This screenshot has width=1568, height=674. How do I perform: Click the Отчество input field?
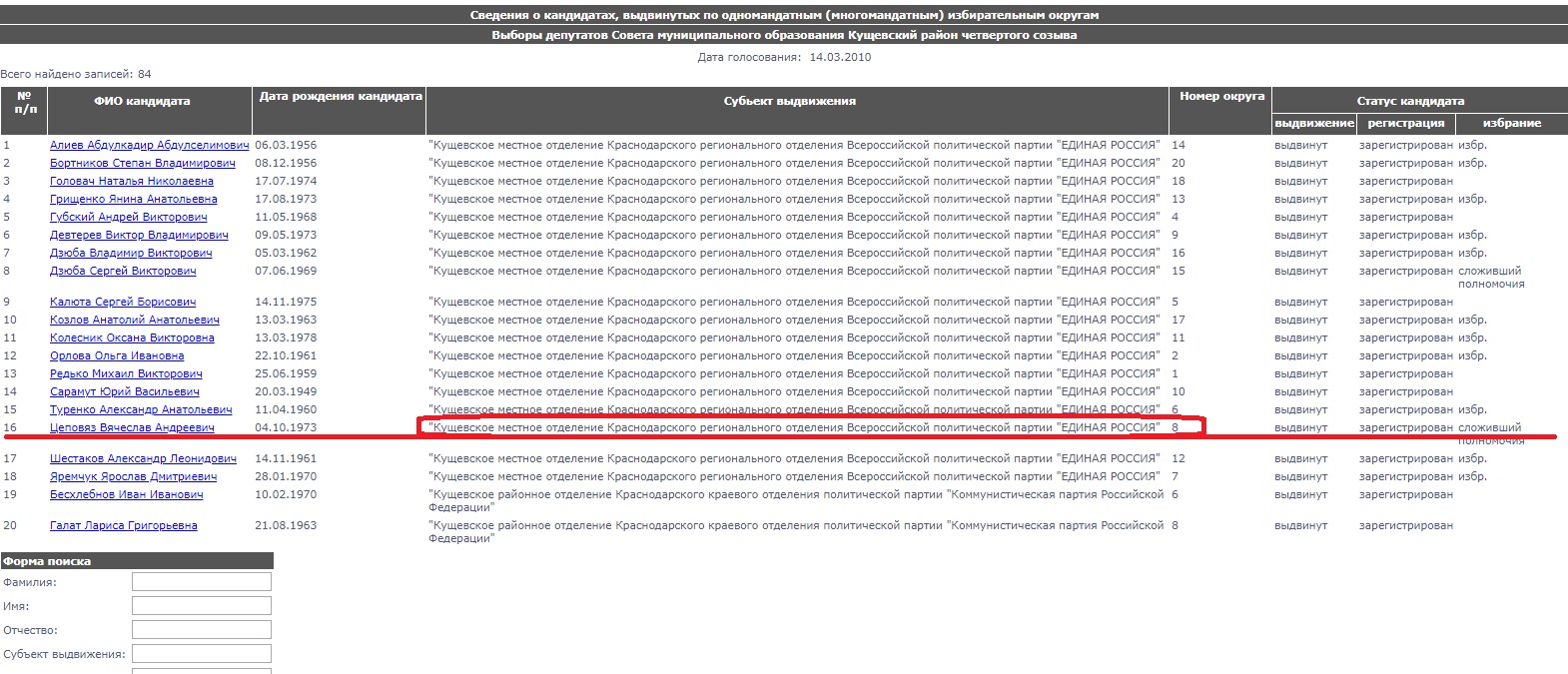tap(201, 629)
